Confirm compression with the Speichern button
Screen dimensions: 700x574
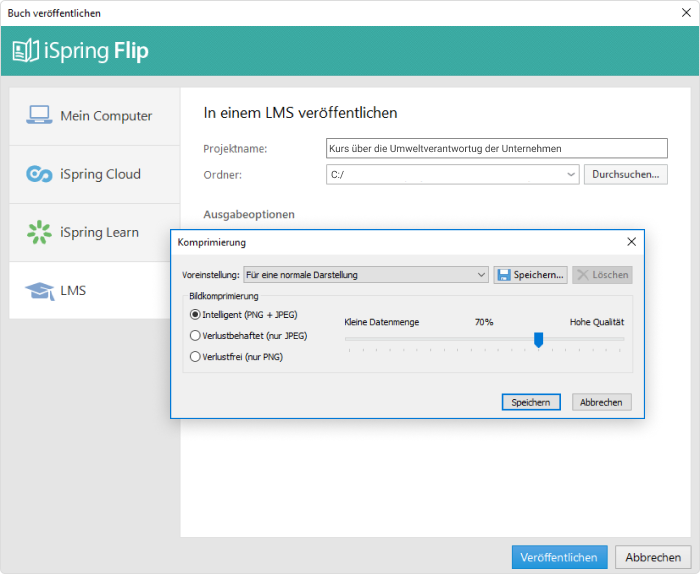[531, 402]
